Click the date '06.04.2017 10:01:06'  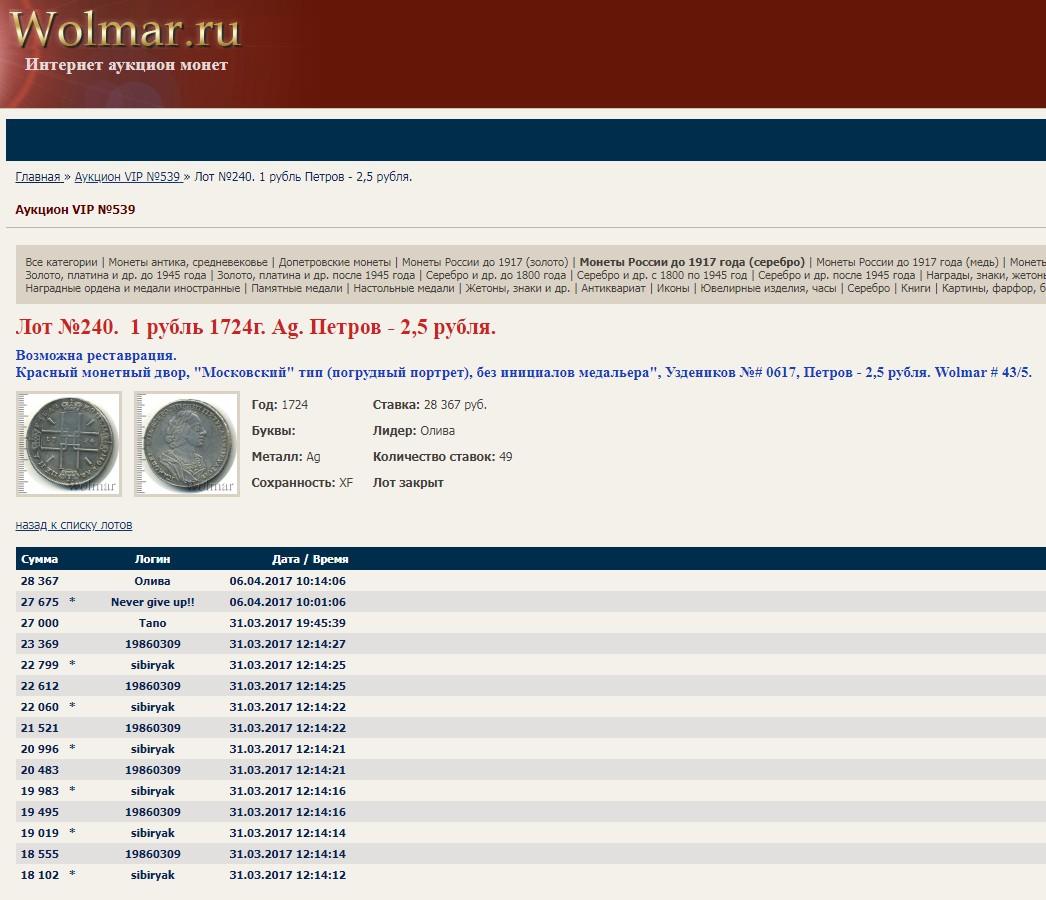288,602
